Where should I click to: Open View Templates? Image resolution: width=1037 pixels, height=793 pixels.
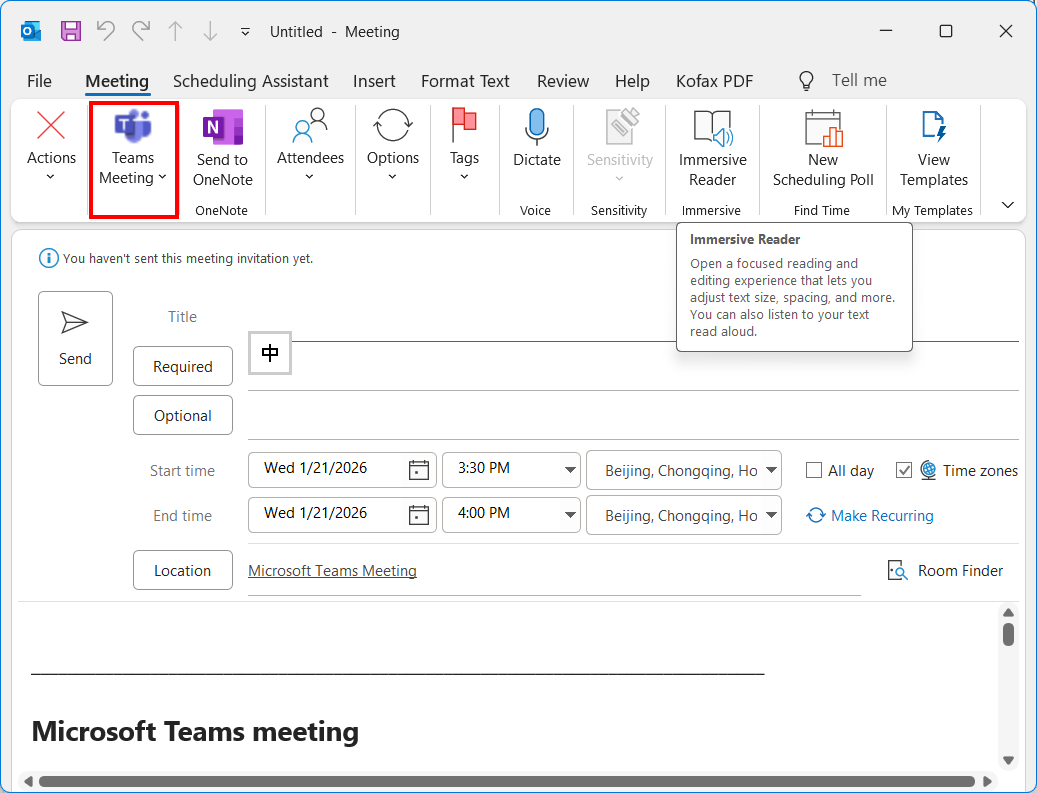(x=933, y=128)
